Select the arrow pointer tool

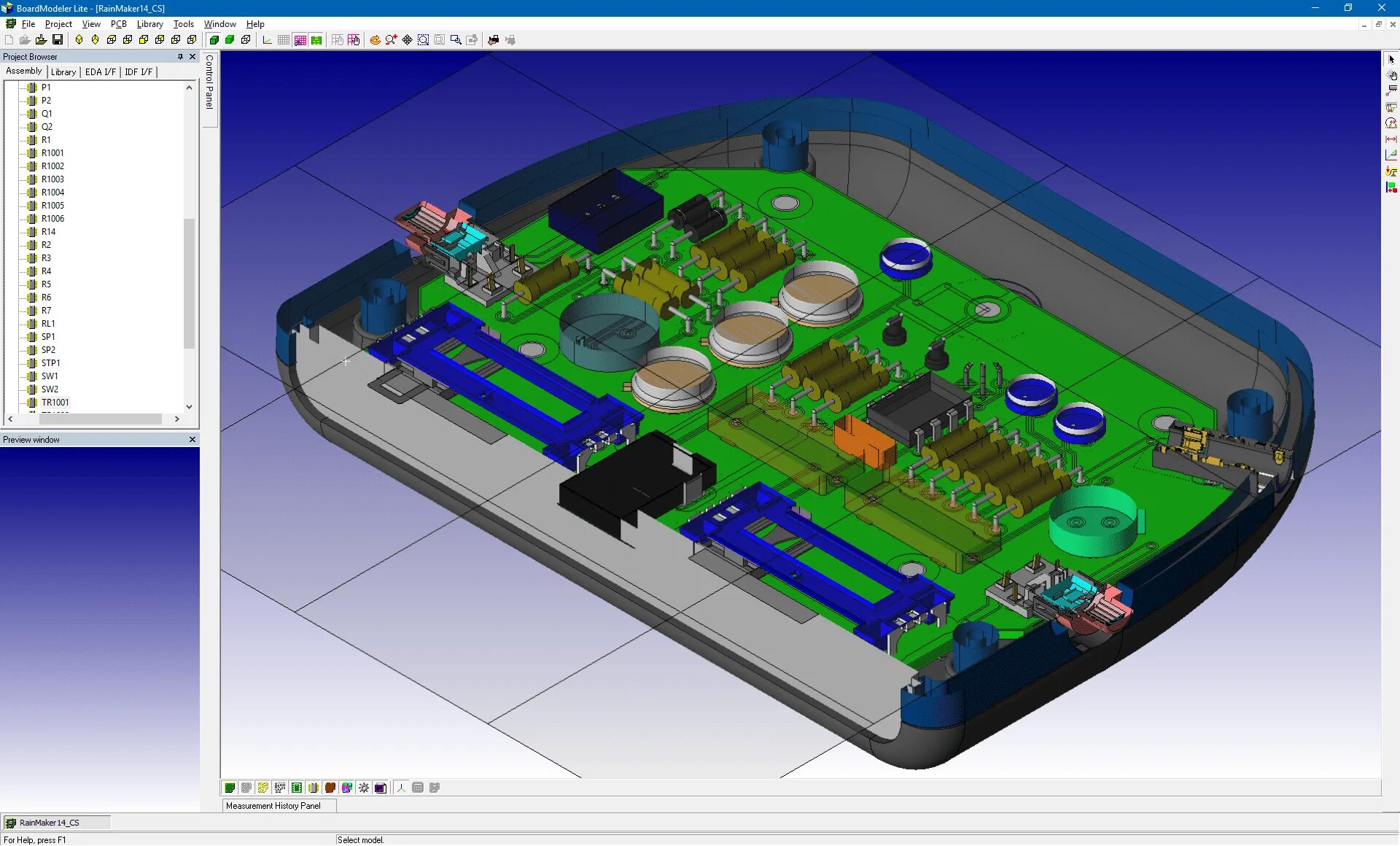[1391, 59]
